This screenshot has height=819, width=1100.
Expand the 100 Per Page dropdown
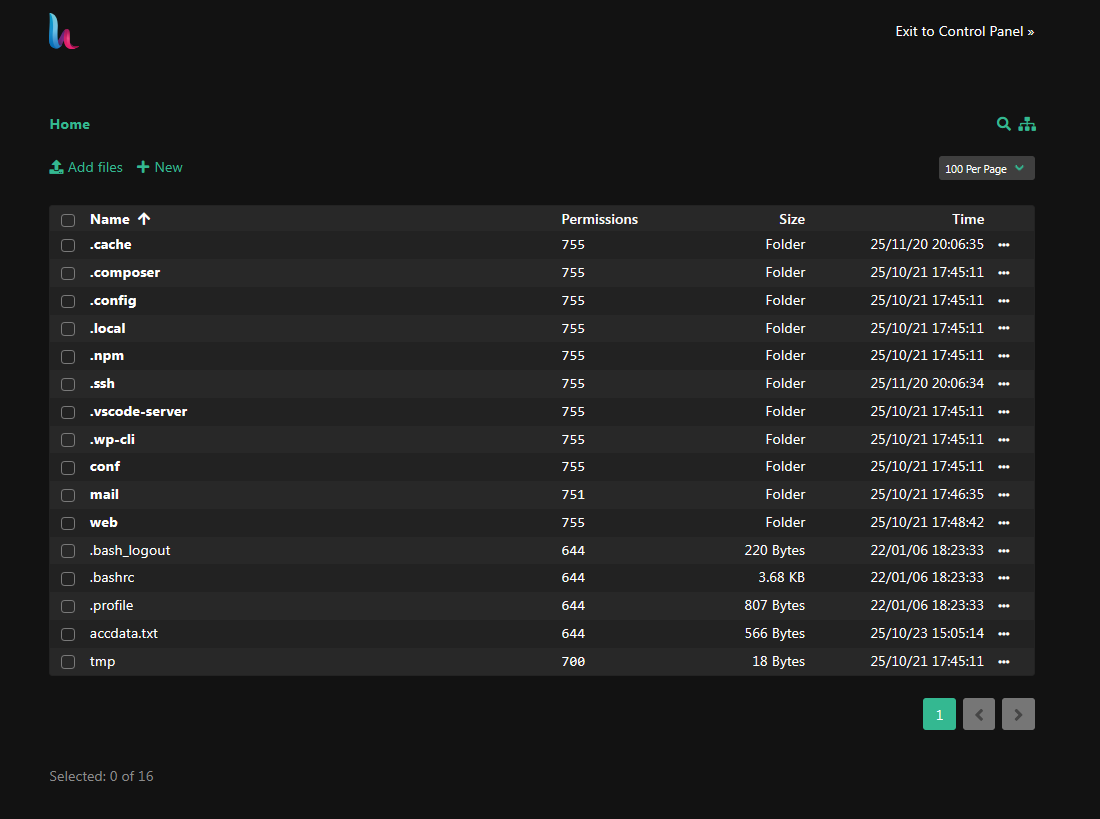tap(986, 168)
